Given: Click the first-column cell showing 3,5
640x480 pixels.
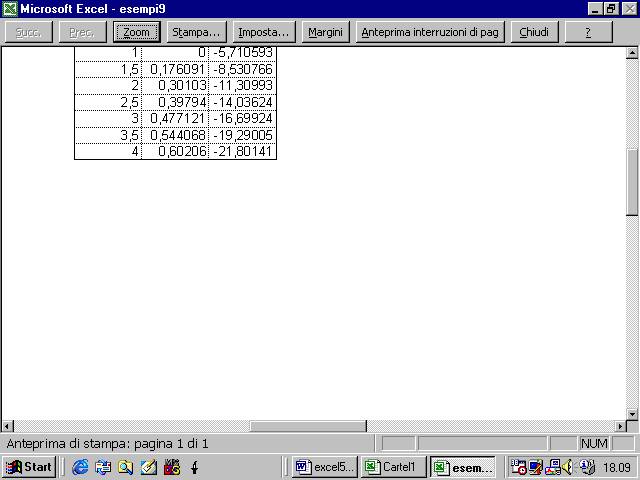Looking at the screenshot, I should point(108,135).
